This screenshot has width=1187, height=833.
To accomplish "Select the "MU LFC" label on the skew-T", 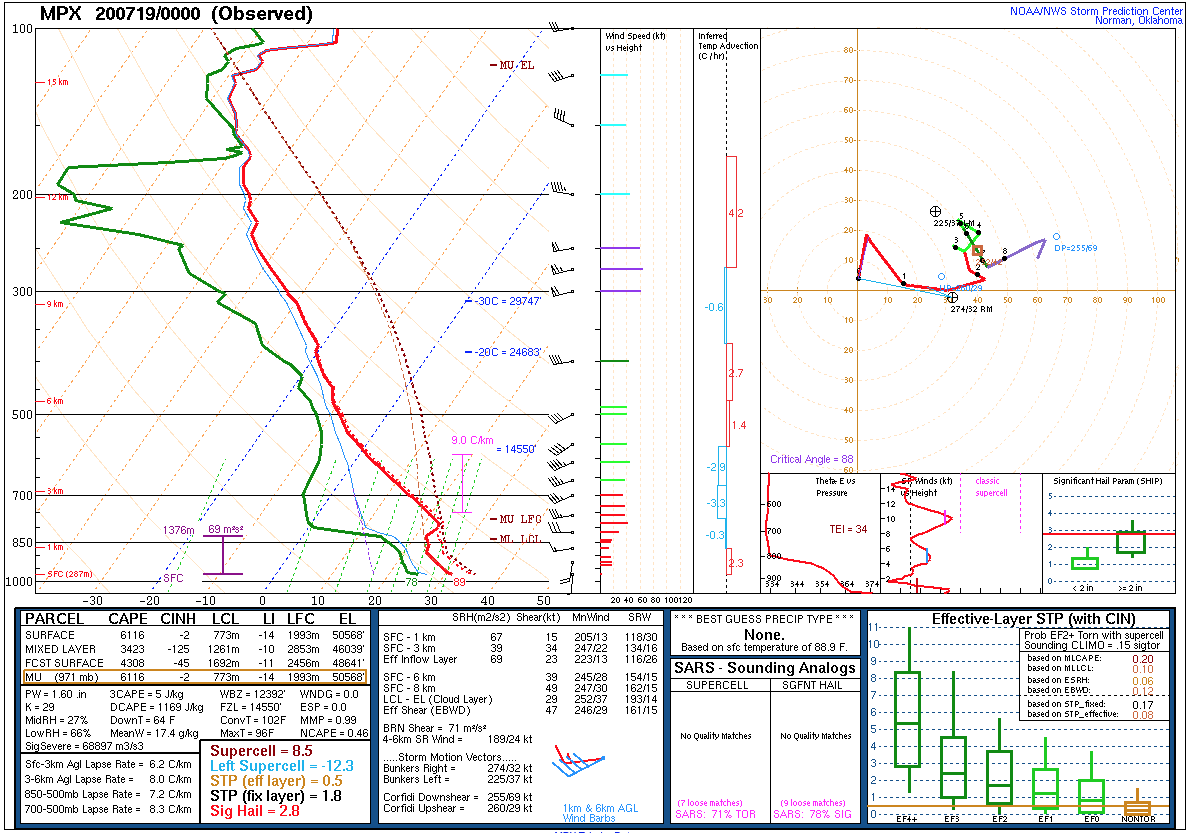I will (x=520, y=519).
